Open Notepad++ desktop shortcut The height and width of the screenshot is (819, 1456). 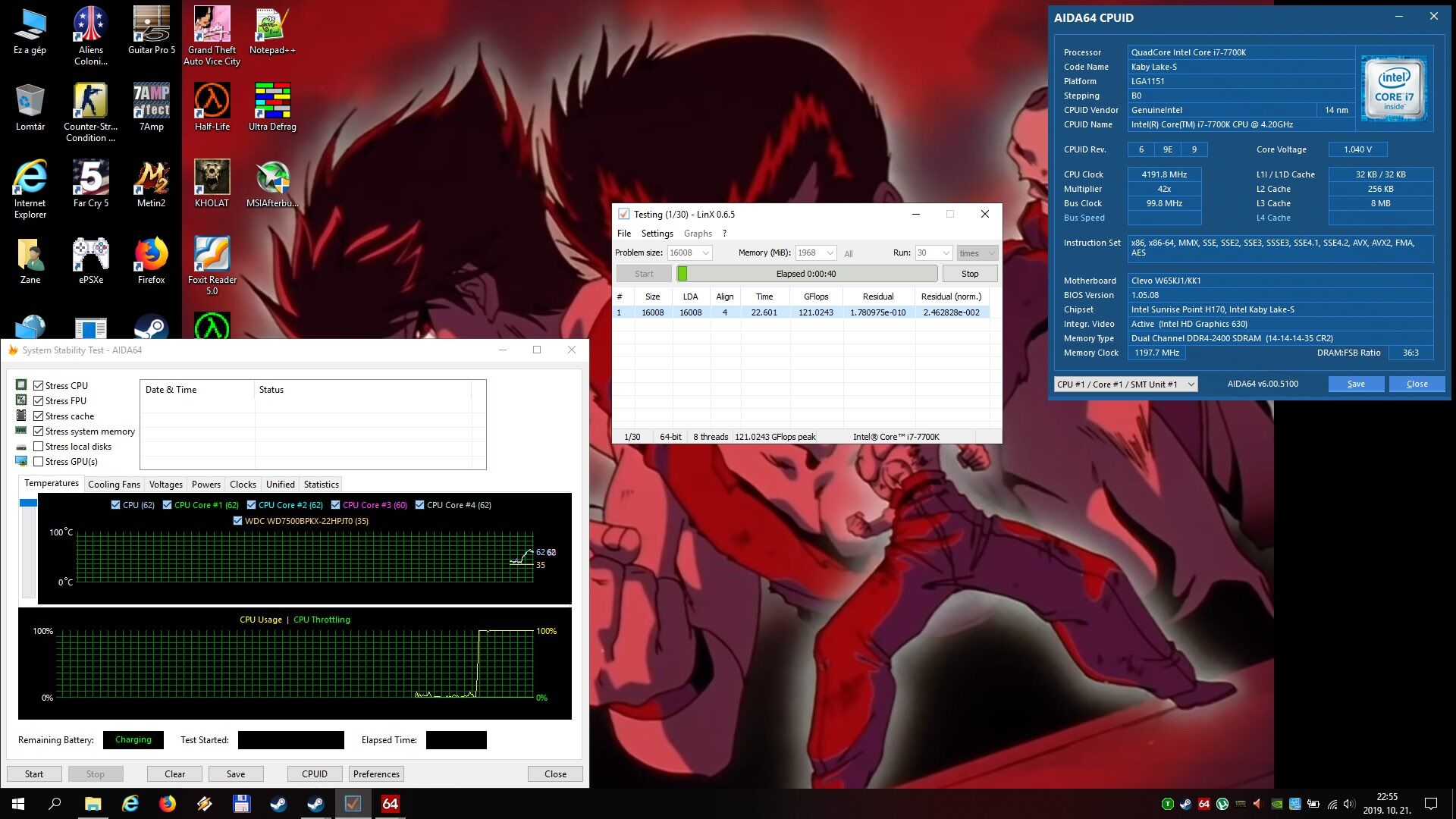click(x=272, y=30)
